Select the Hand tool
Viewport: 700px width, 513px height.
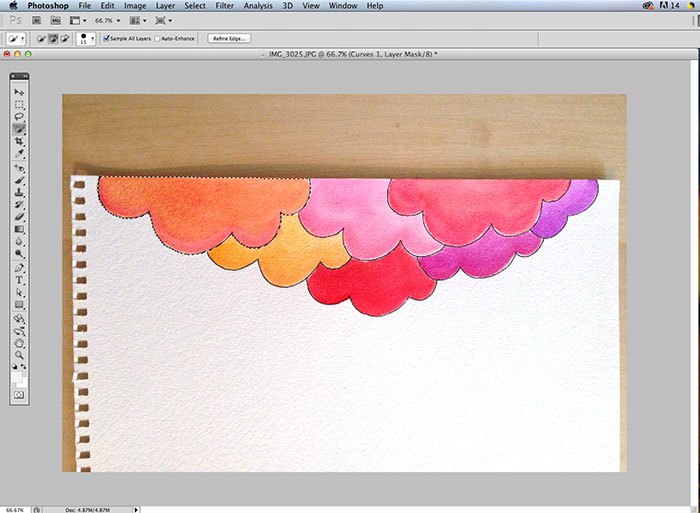tap(19, 343)
